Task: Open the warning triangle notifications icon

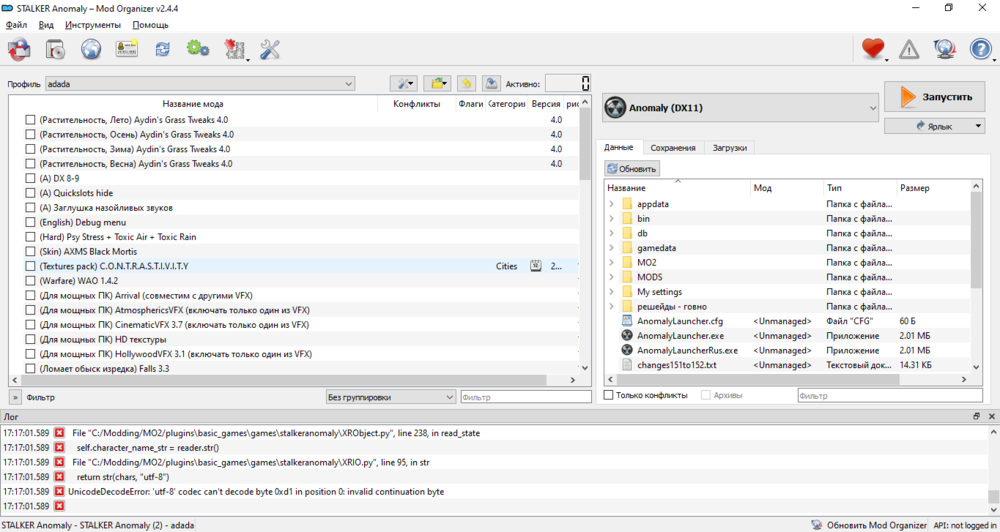Action: (x=909, y=49)
